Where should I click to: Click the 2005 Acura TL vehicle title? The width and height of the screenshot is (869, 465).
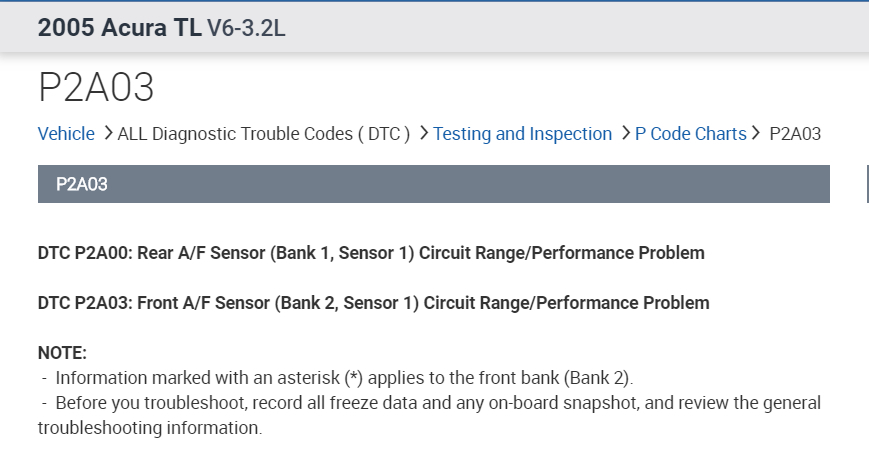click(118, 27)
